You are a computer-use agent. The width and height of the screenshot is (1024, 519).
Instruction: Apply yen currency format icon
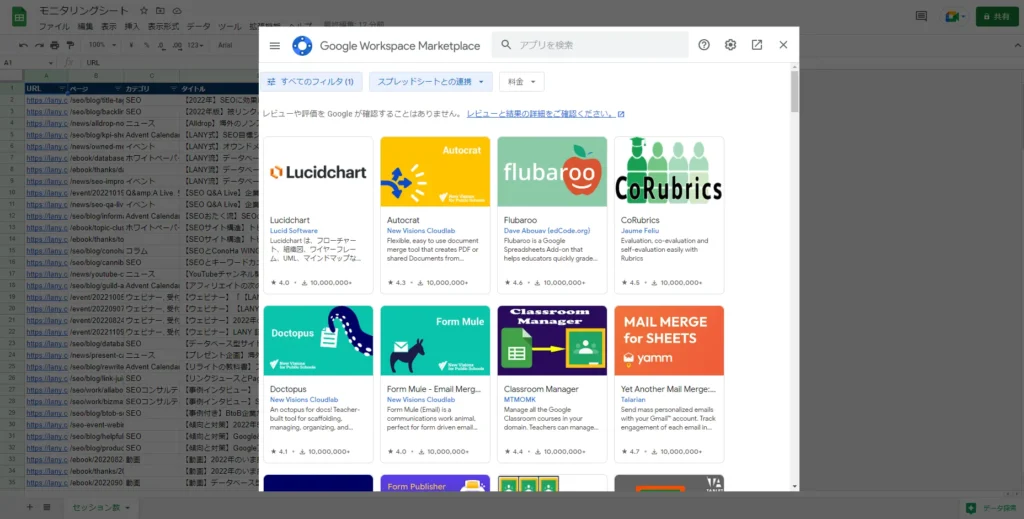(131, 45)
